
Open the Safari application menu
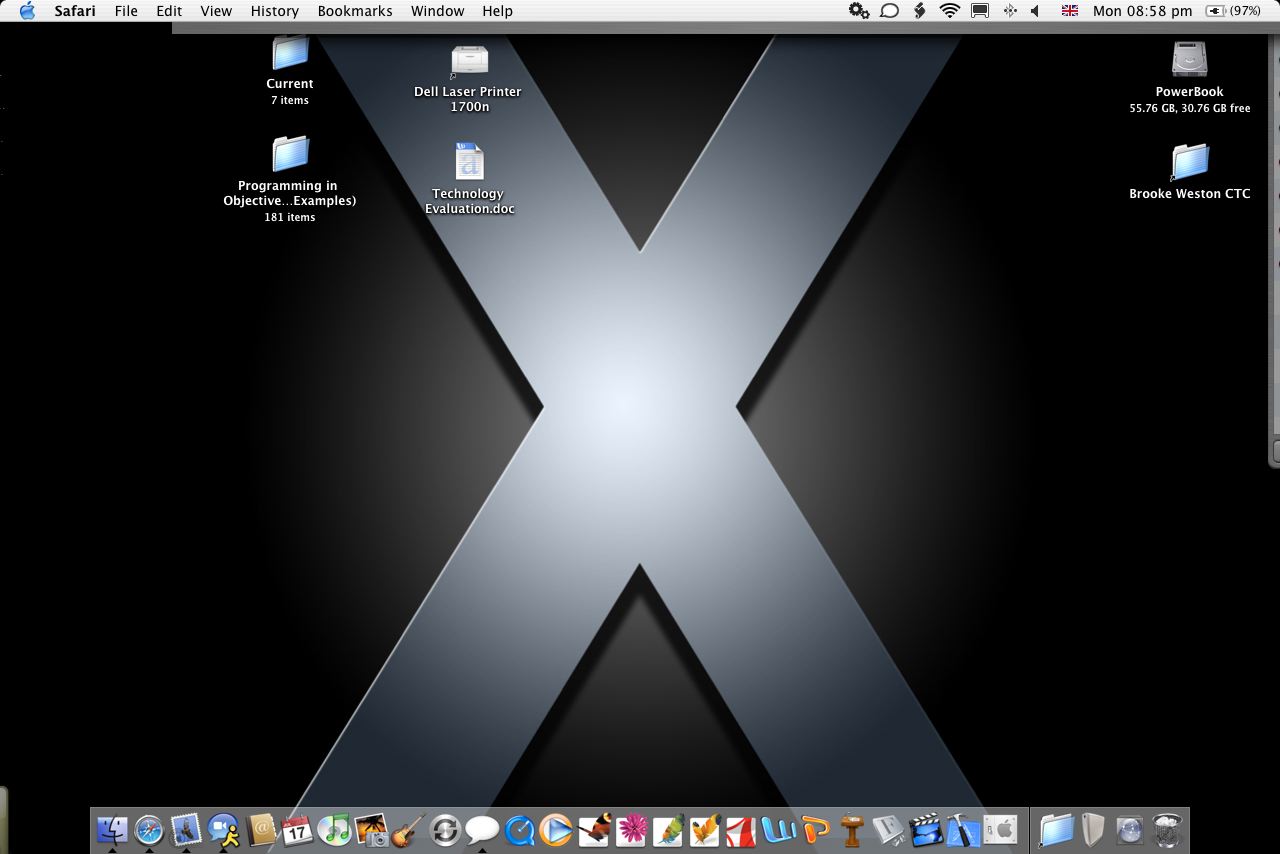click(75, 11)
